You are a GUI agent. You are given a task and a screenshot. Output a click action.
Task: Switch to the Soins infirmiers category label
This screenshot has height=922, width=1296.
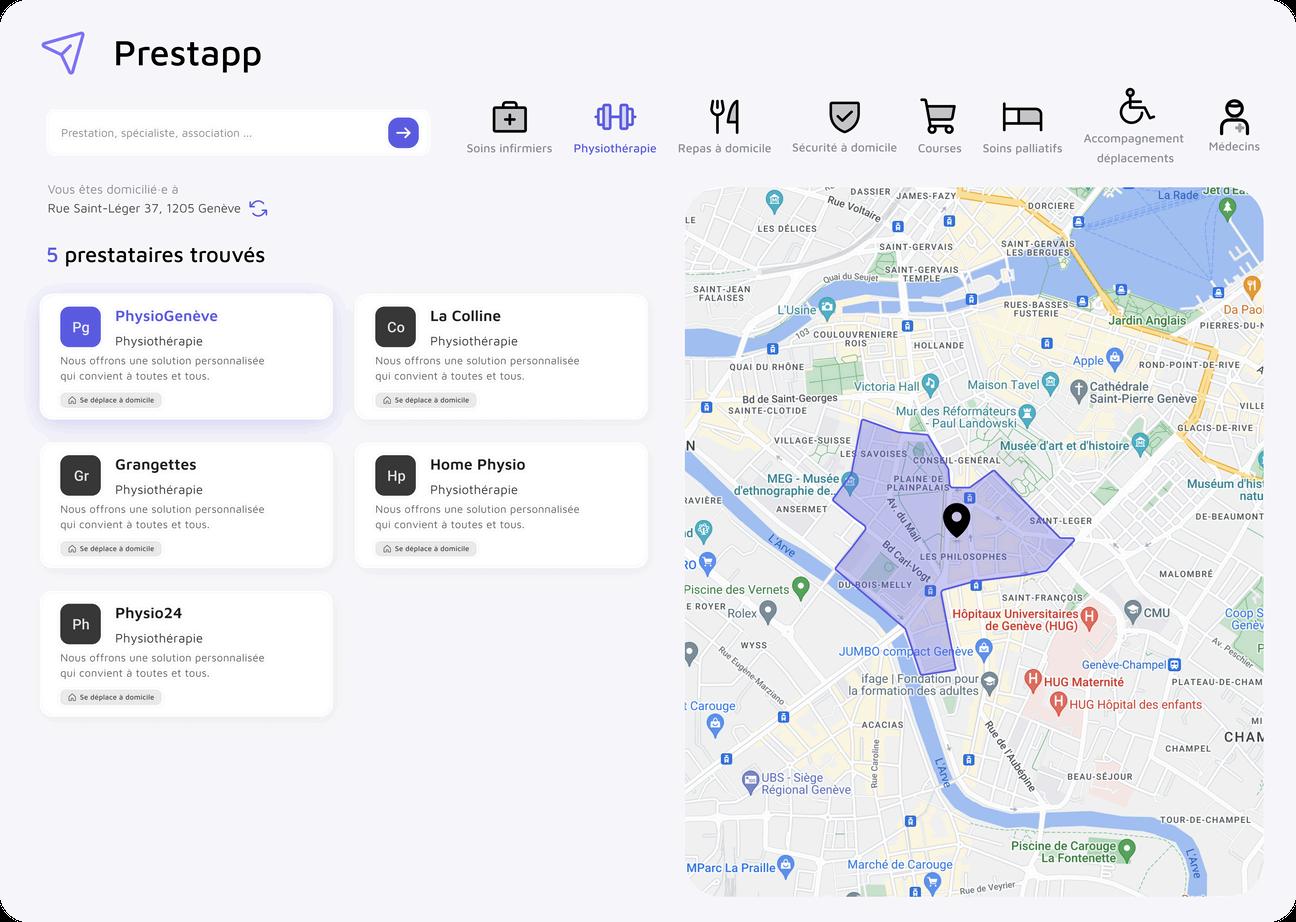pos(509,148)
